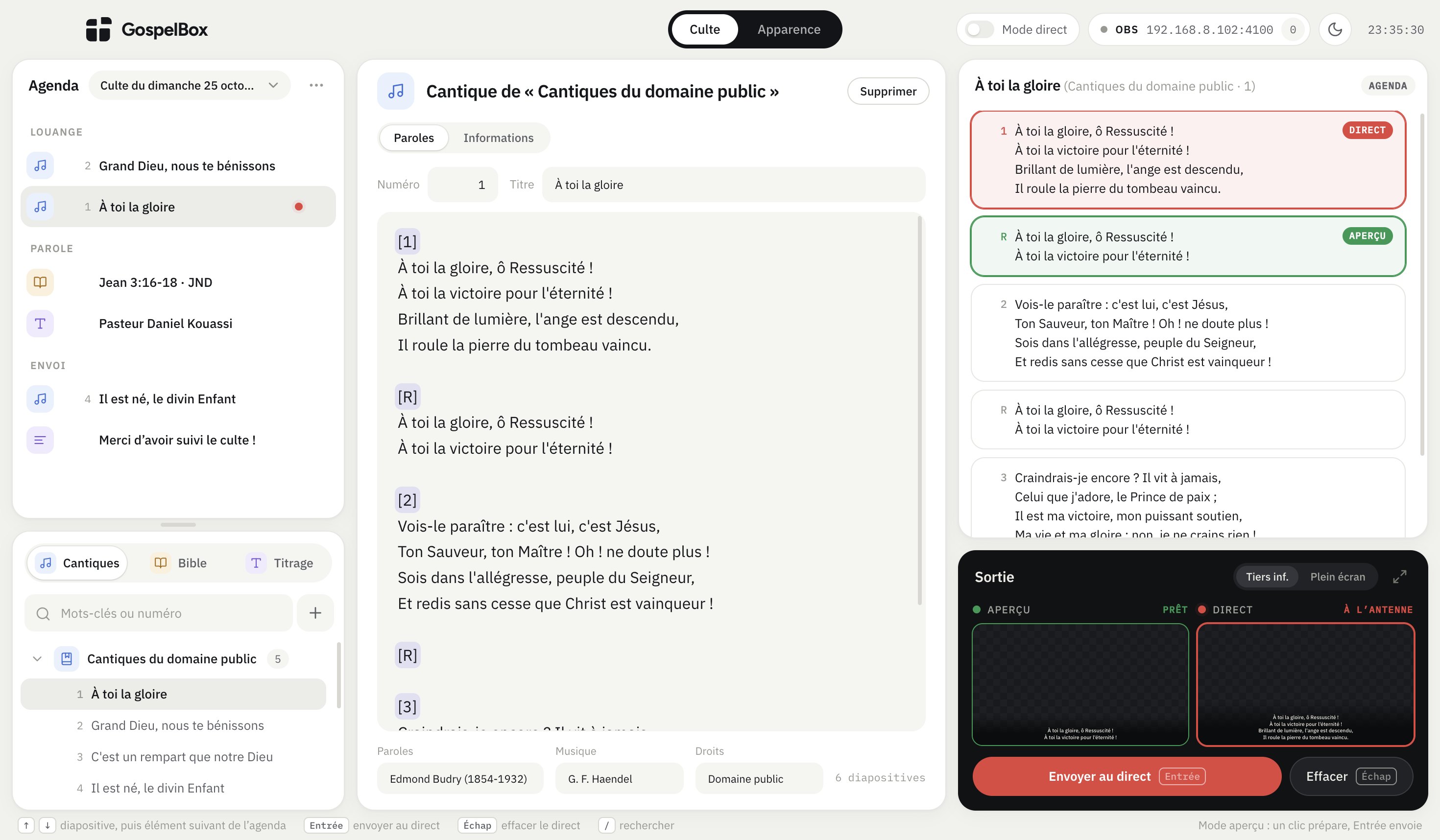Image resolution: width=1440 pixels, height=840 pixels.
Task: Click the Titre input field
Action: (733, 185)
